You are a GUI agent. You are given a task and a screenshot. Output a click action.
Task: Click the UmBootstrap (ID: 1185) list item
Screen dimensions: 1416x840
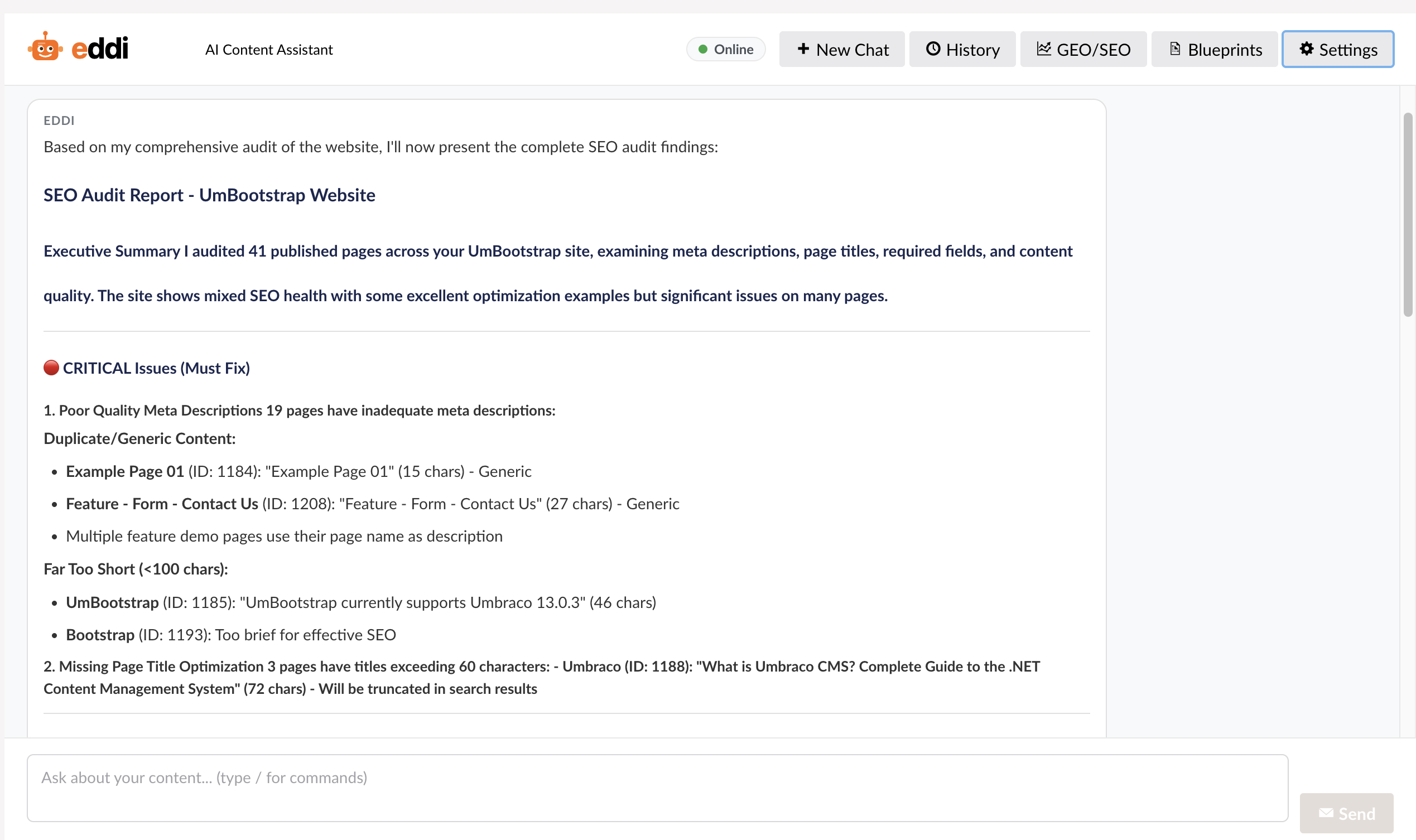361,602
